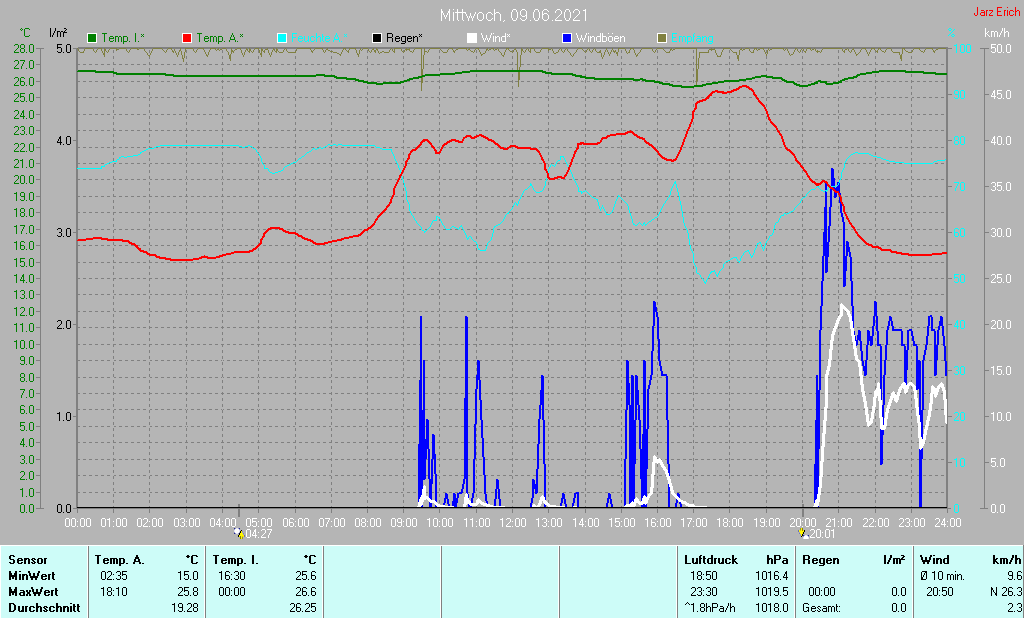The image size is (1024, 618).
Task: Click the green Temp. I. legend swatch
Action: 92,38
